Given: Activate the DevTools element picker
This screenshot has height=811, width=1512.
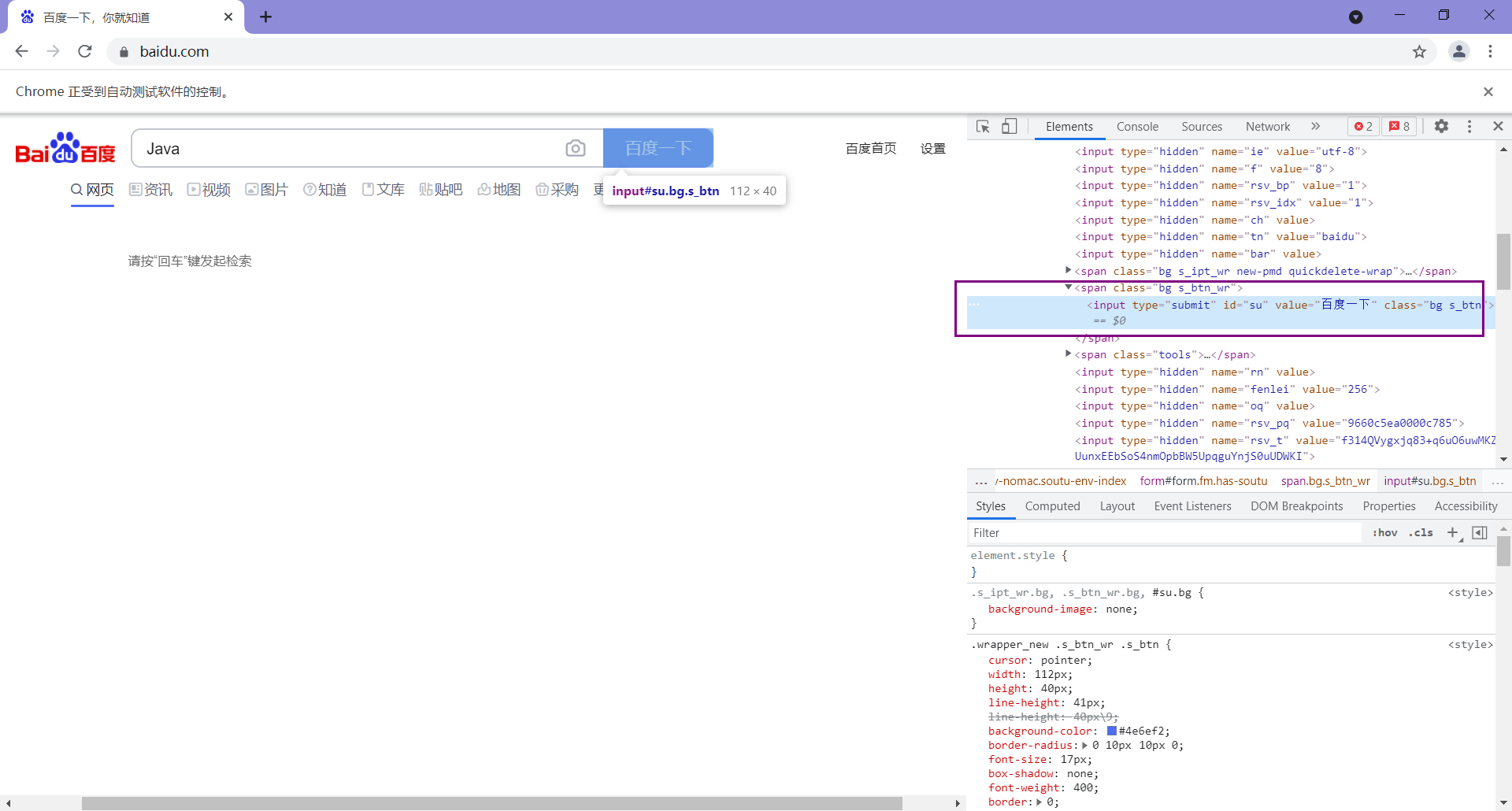Looking at the screenshot, I should pyautogui.click(x=983, y=127).
